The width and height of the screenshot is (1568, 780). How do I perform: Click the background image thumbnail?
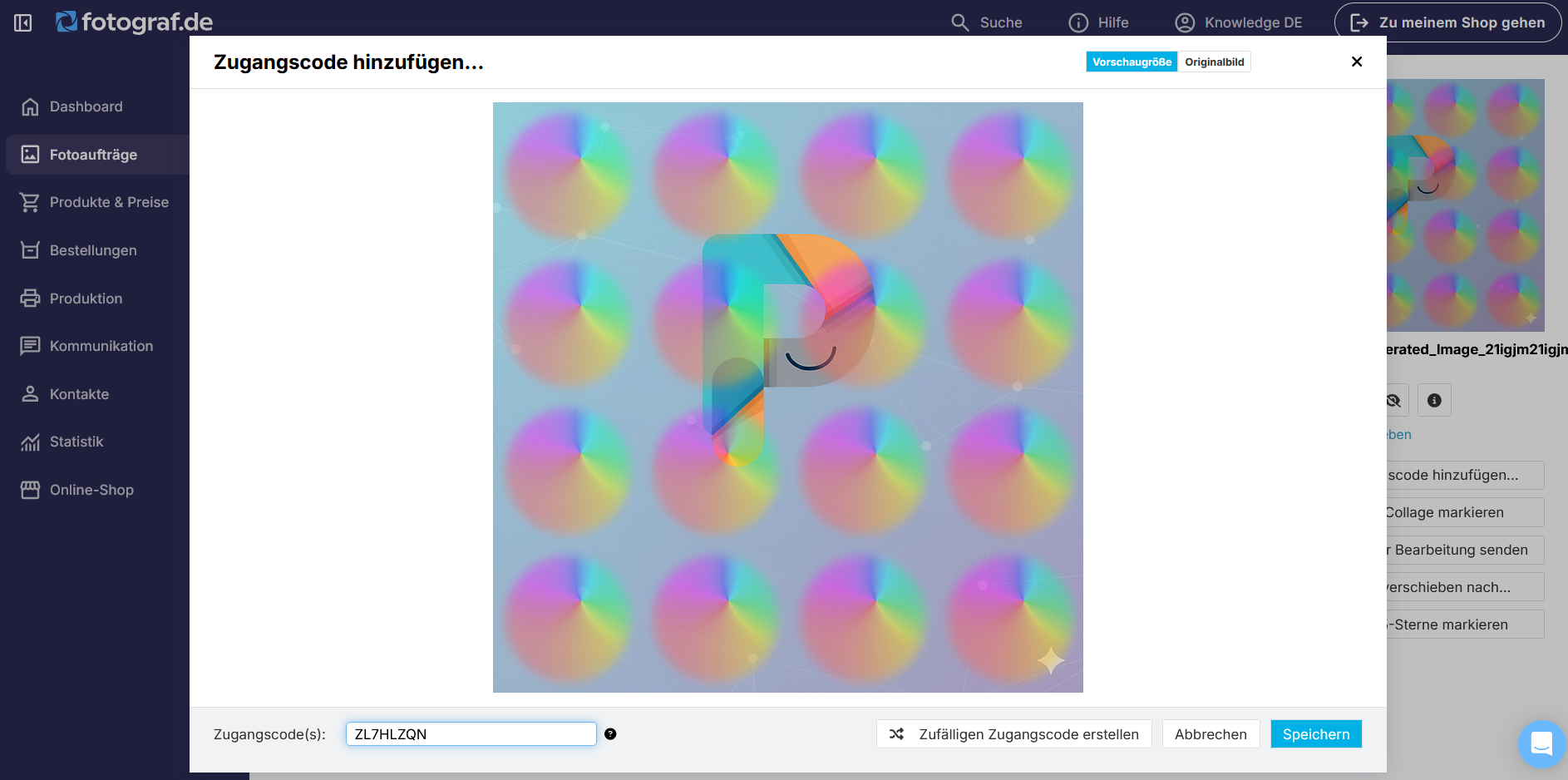pos(1465,205)
